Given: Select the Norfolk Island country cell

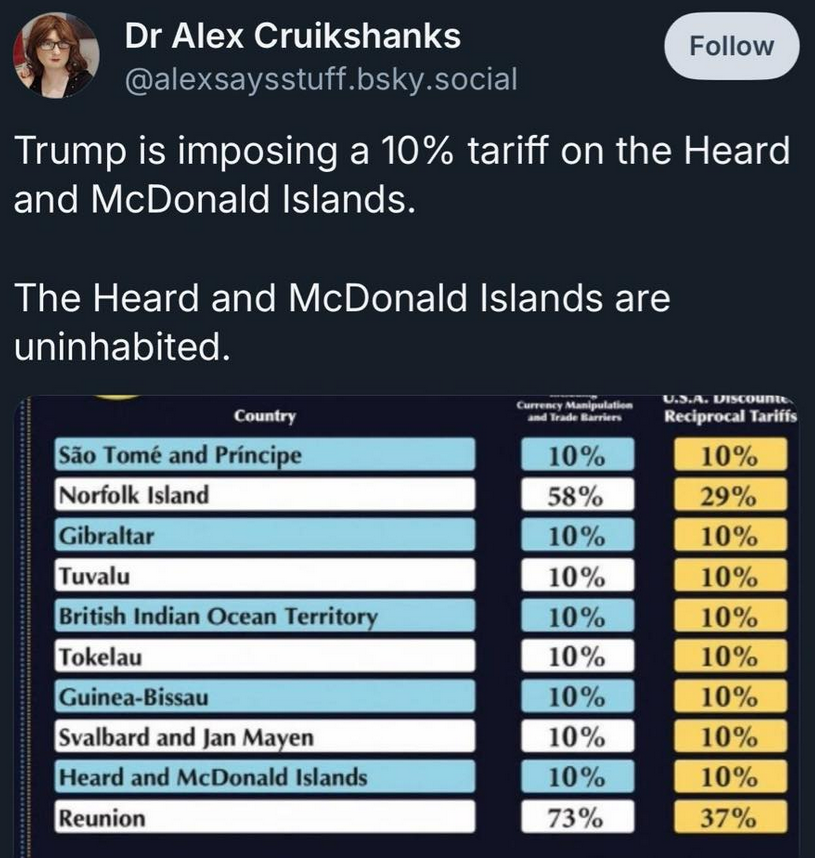Looking at the screenshot, I should pos(263,495).
